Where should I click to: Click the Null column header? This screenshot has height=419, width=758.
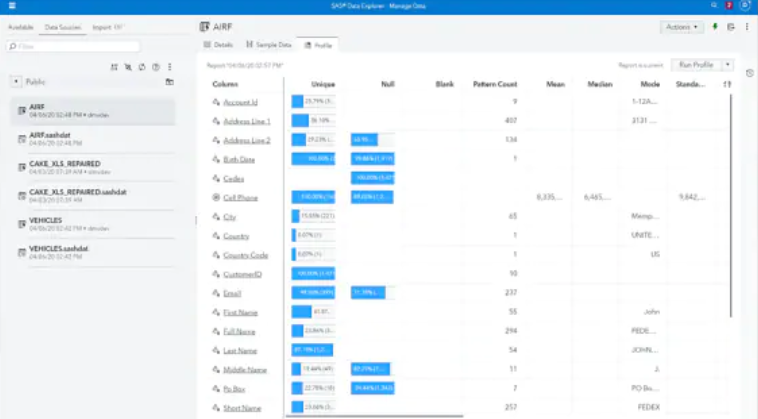tap(388, 84)
